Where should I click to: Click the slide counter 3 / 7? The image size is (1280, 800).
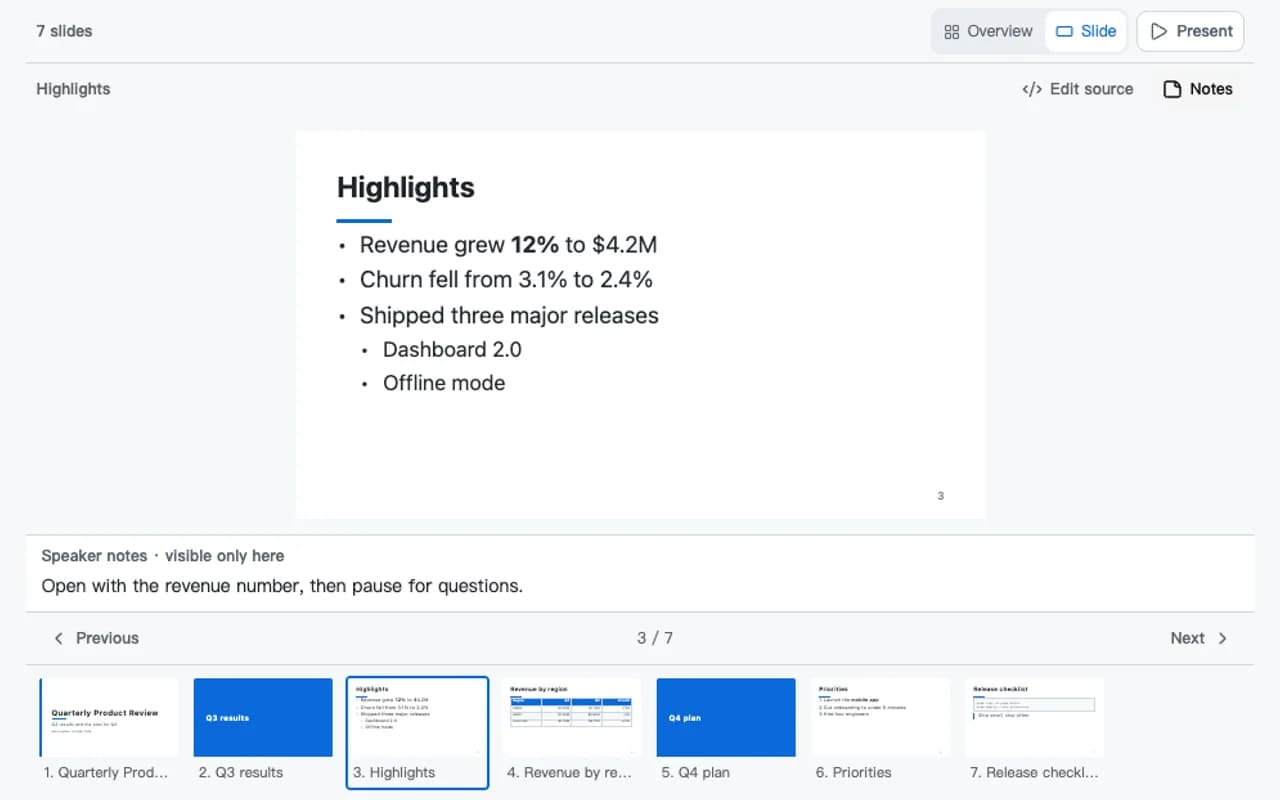(655, 638)
